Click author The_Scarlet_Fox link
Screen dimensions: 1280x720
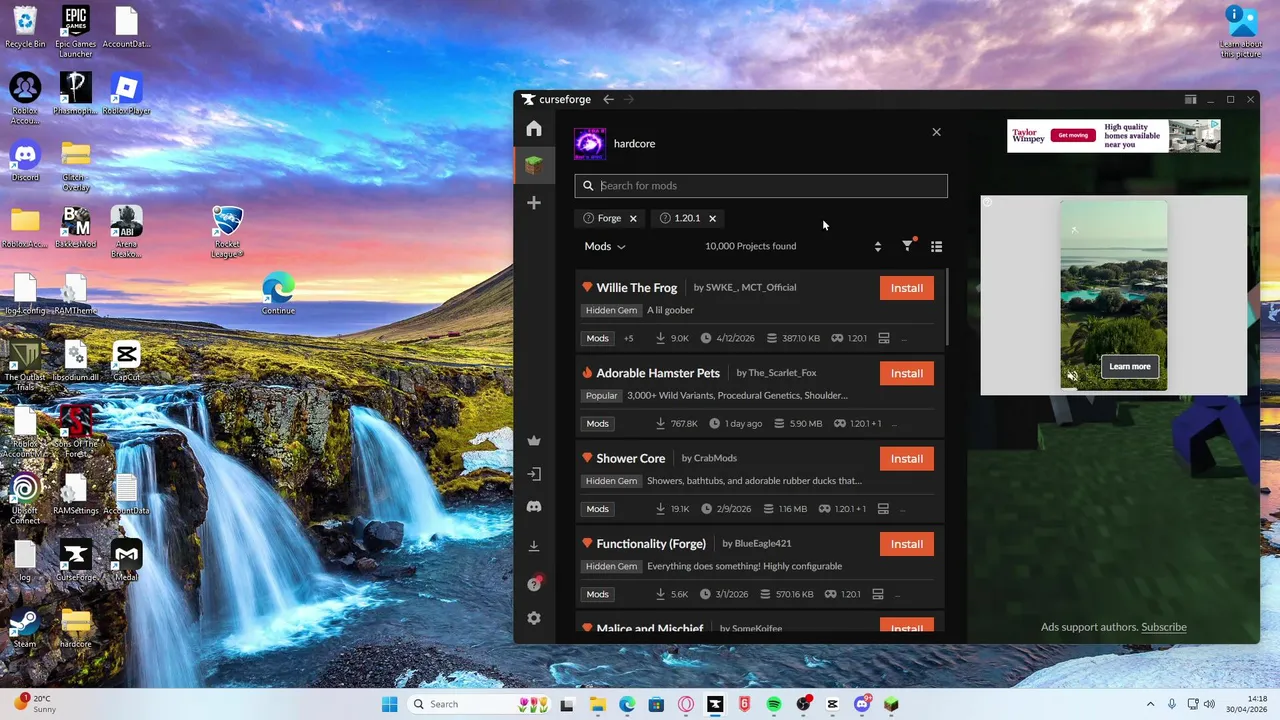(783, 373)
